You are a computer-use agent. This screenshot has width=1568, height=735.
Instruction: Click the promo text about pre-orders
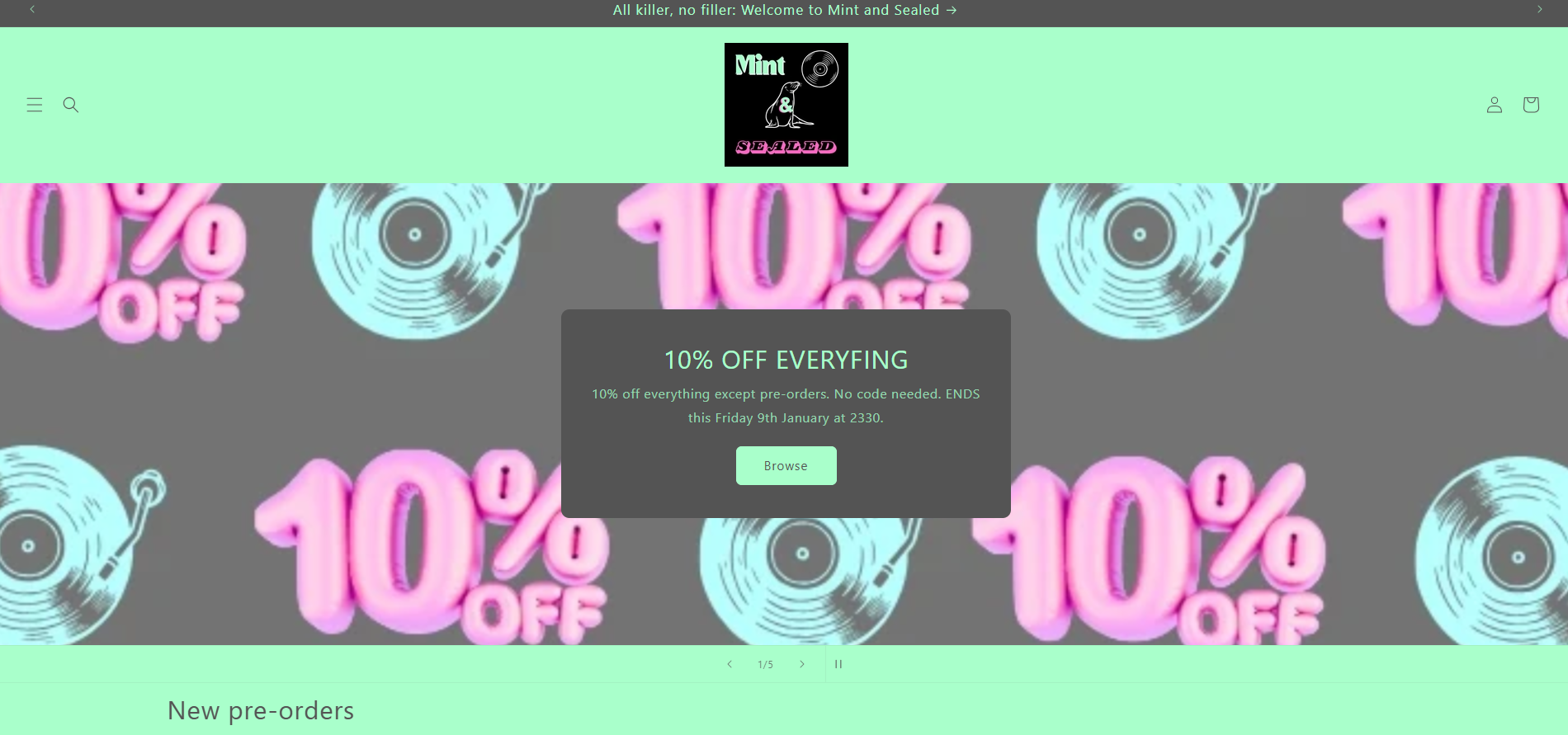[786, 406]
